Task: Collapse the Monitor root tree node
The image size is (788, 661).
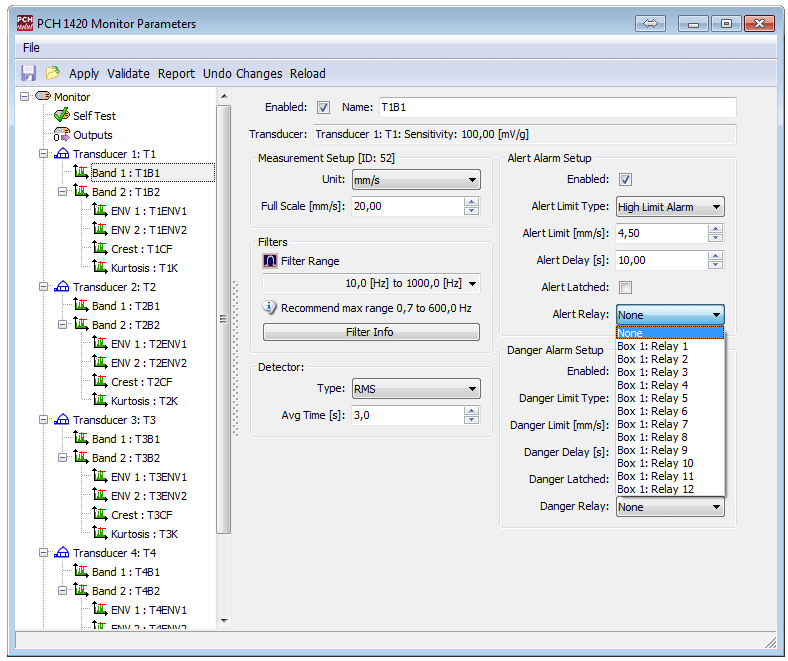Action: click(x=24, y=96)
